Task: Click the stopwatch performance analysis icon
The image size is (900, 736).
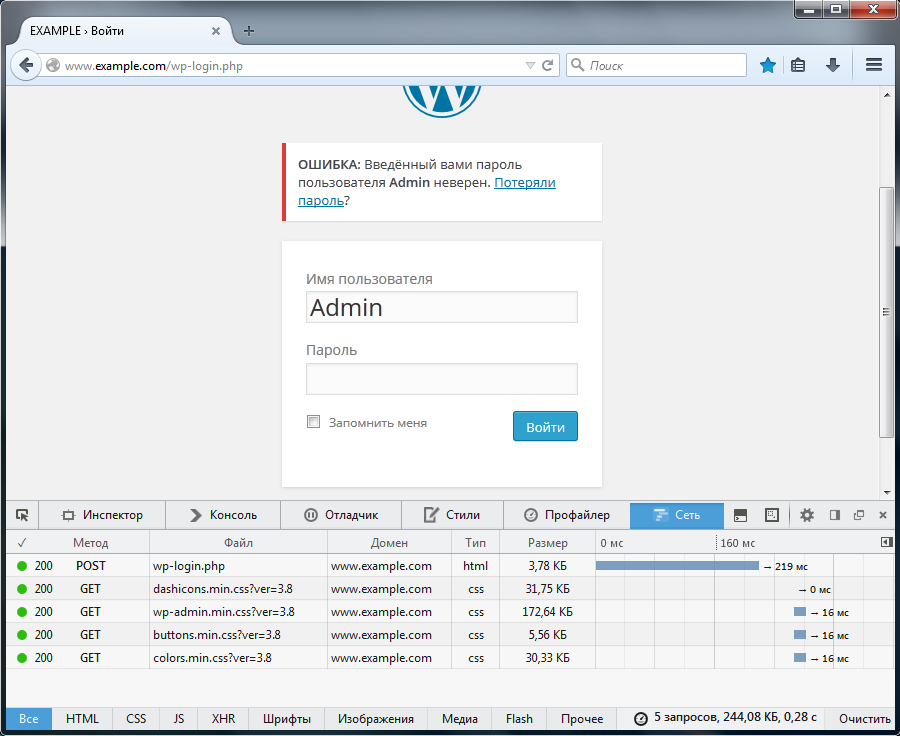Action: pos(641,718)
